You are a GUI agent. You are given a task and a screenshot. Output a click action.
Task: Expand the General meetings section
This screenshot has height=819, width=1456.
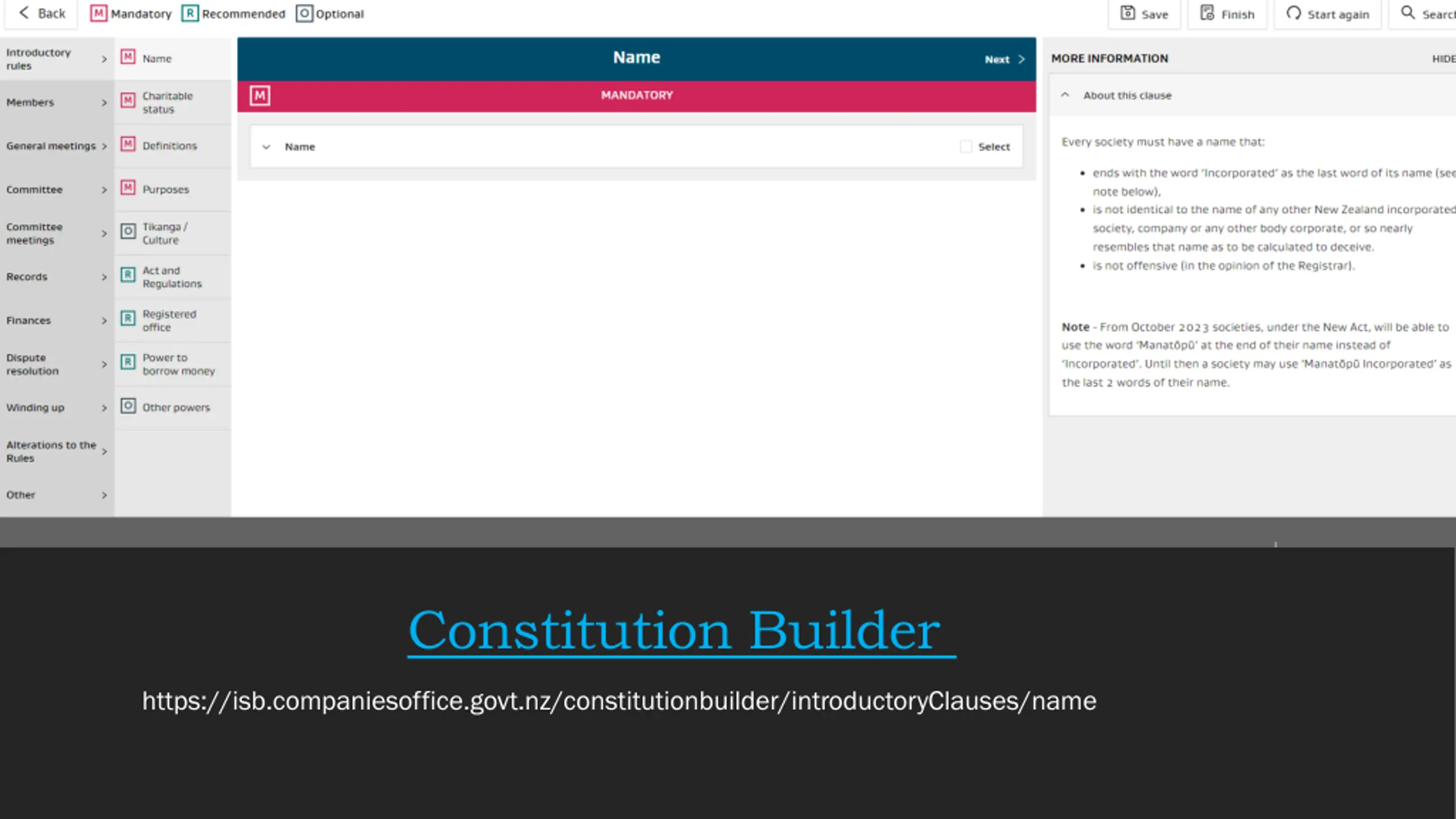(x=57, y=146)
